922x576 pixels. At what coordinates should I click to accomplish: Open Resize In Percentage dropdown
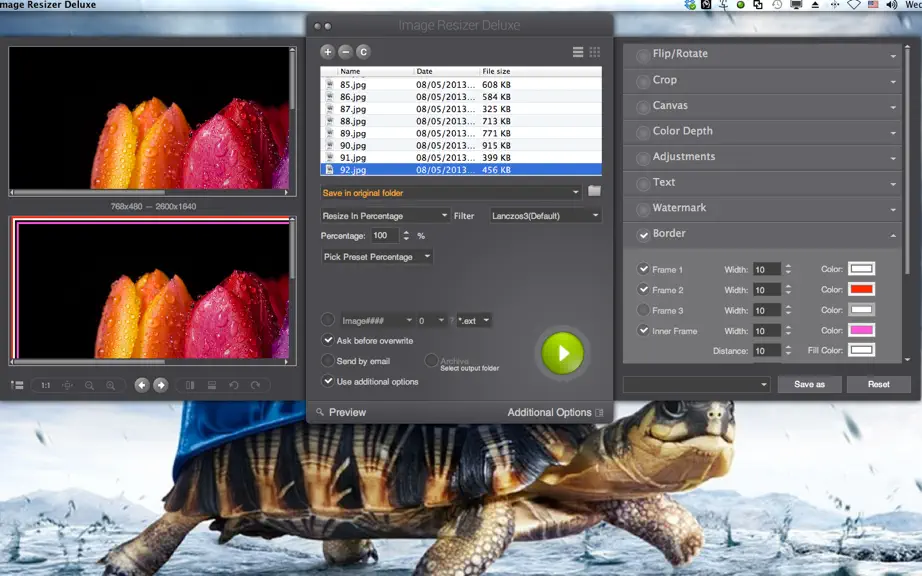coord(385,216)
